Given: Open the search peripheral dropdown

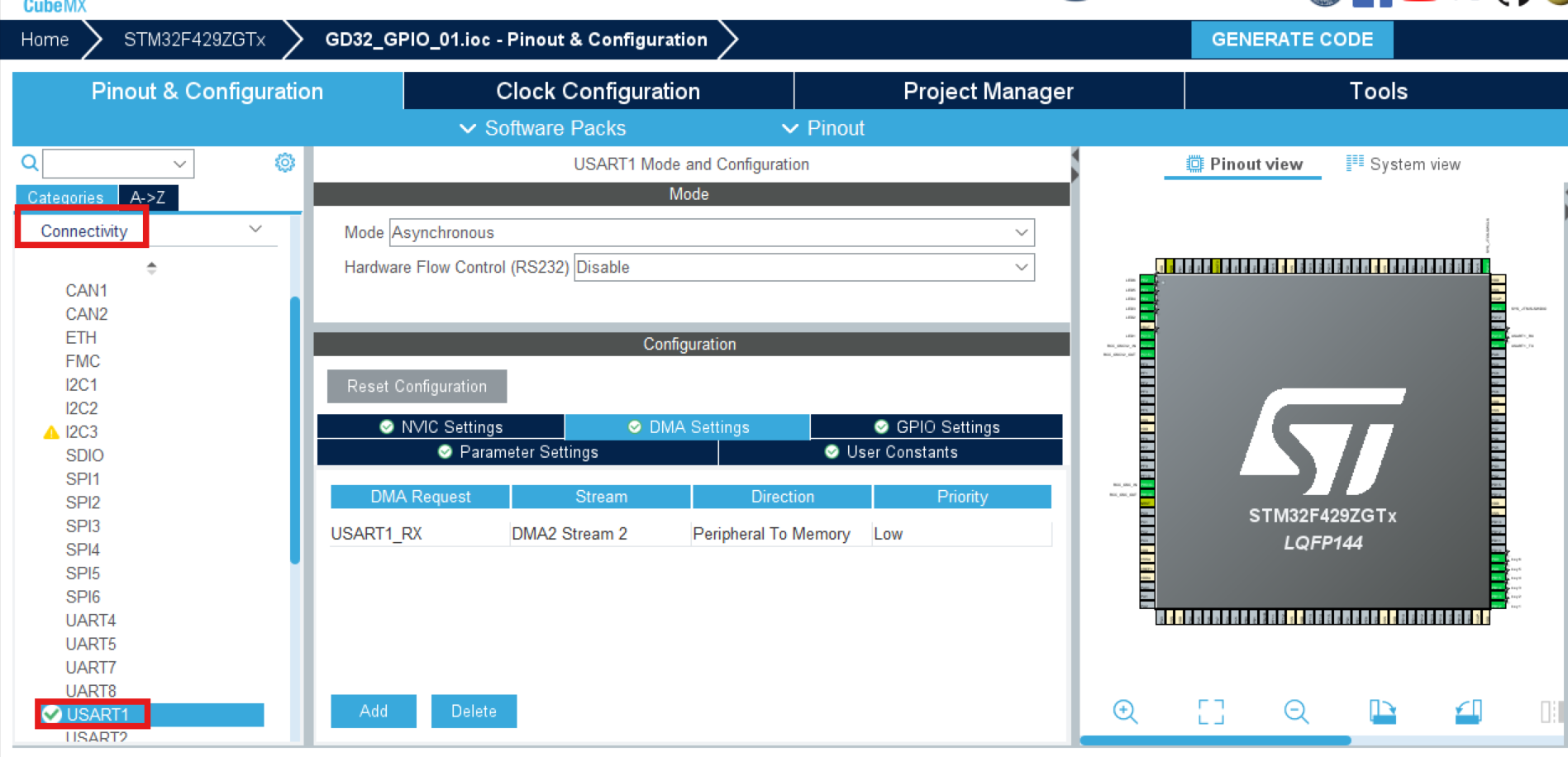Looking at the screenshot, I should [179, 164].
